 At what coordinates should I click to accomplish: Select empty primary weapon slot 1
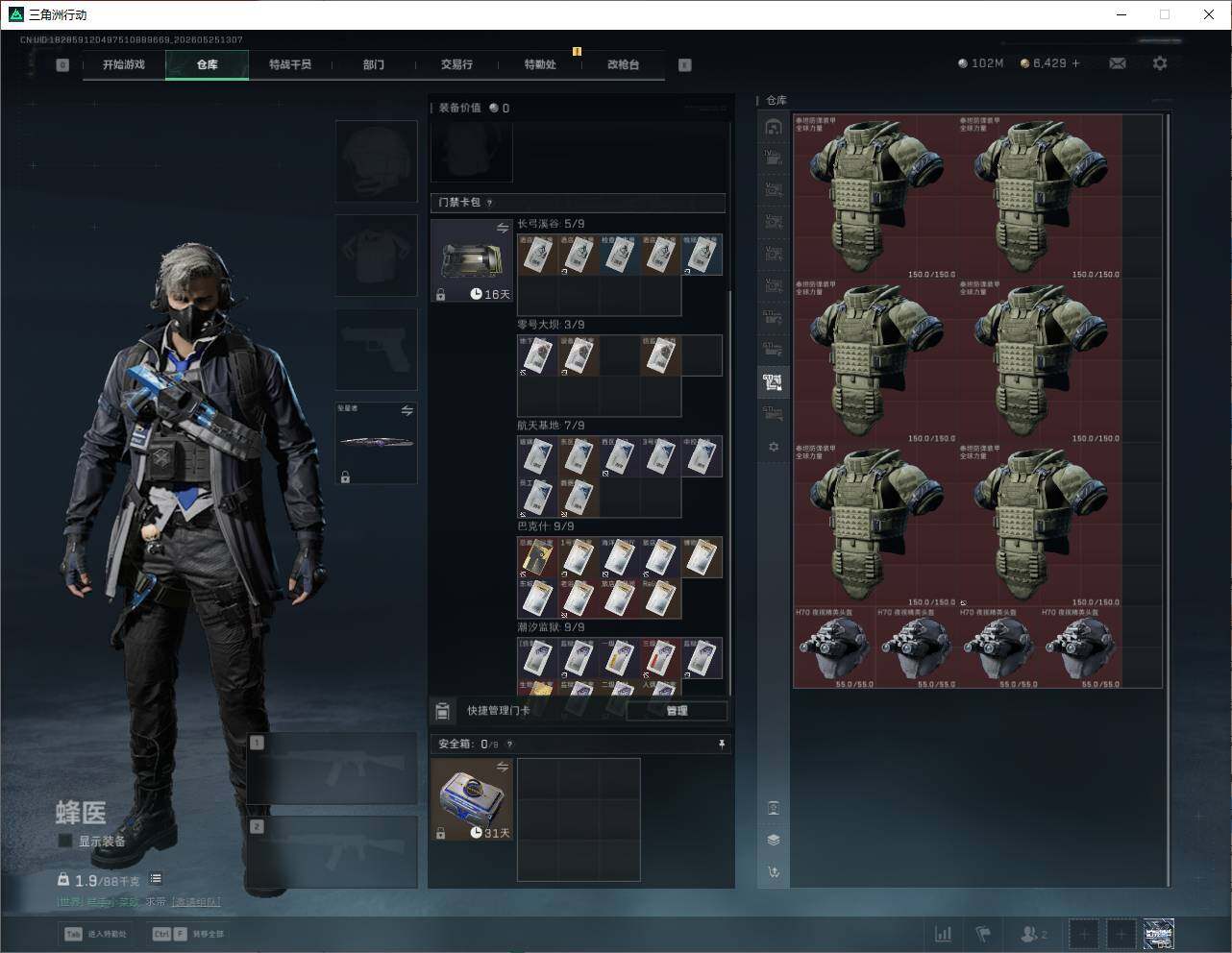(333, 770)
